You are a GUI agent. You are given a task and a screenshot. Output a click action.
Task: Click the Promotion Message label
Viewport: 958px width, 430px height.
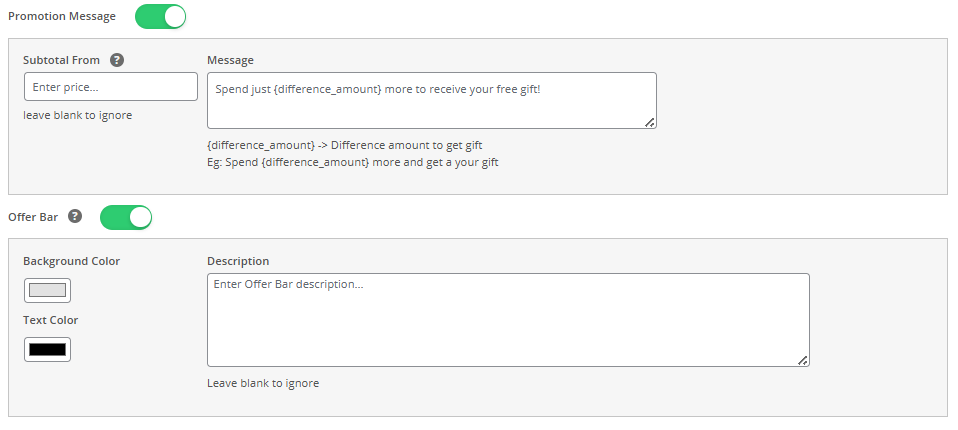coord(61,17)
